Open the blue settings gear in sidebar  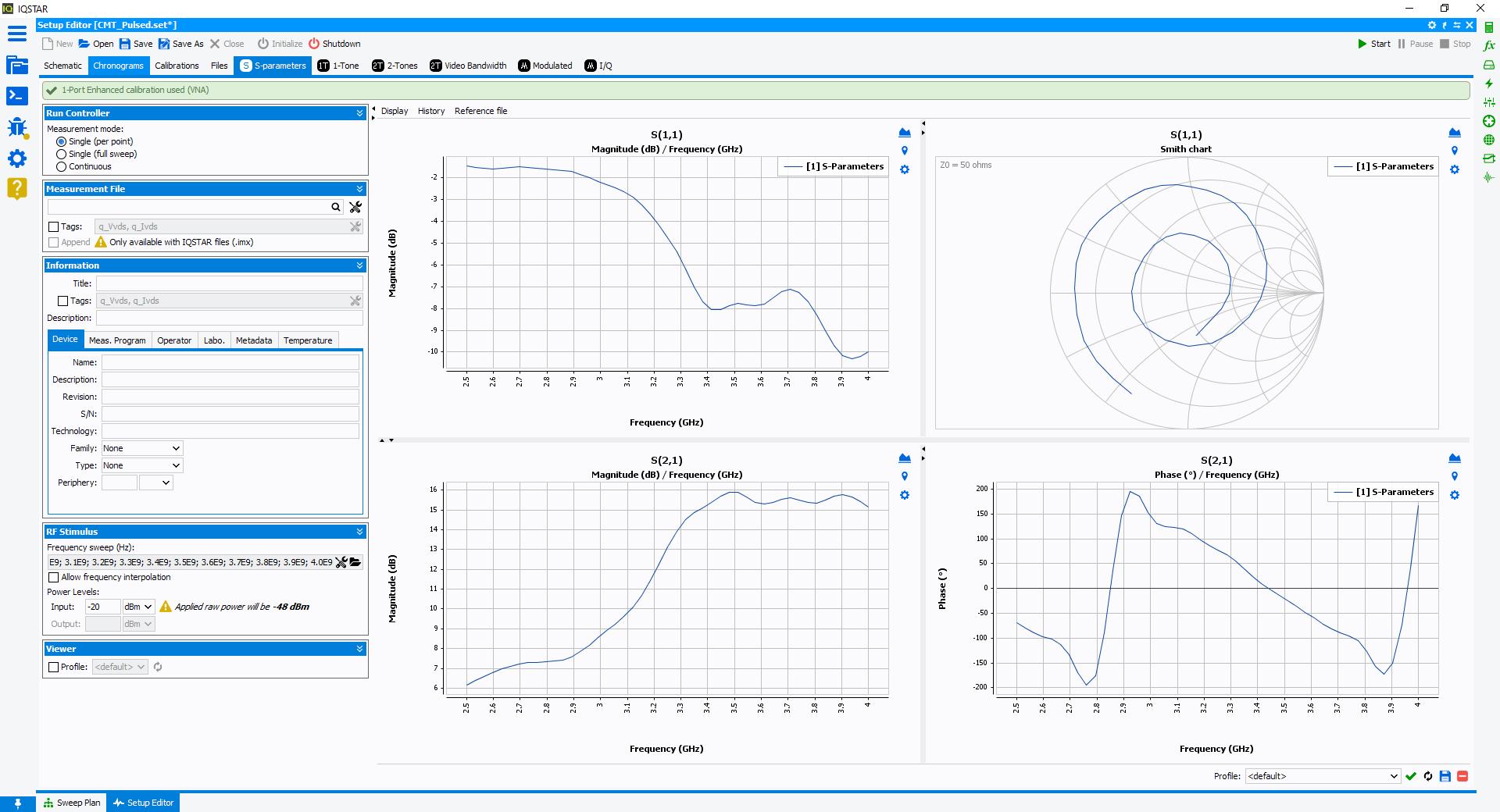tap(17, 158)
